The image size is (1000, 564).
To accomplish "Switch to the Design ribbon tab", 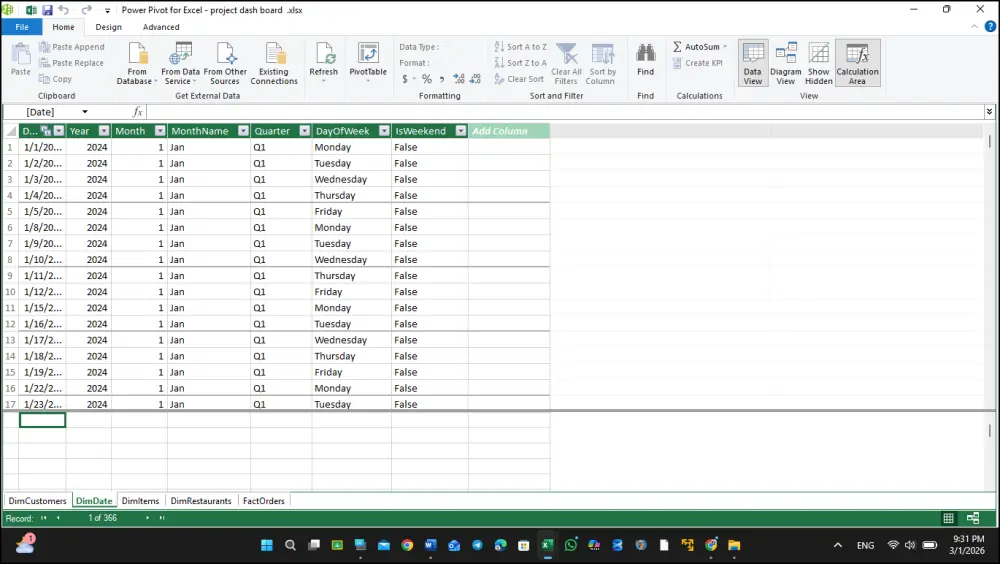I will tap(108, 27).
